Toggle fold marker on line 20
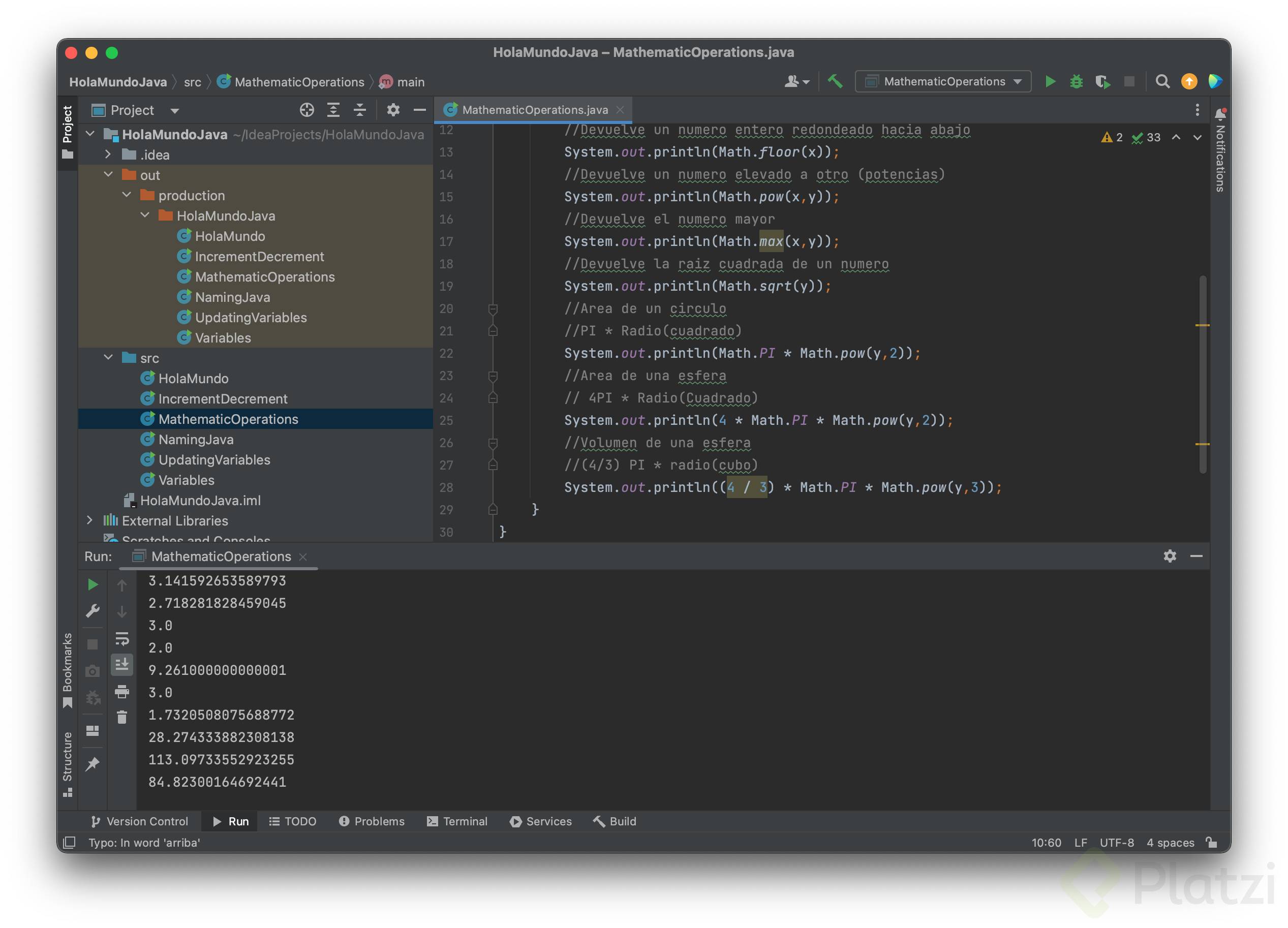Screen dimensions: 1288x928 coord(493,309)
